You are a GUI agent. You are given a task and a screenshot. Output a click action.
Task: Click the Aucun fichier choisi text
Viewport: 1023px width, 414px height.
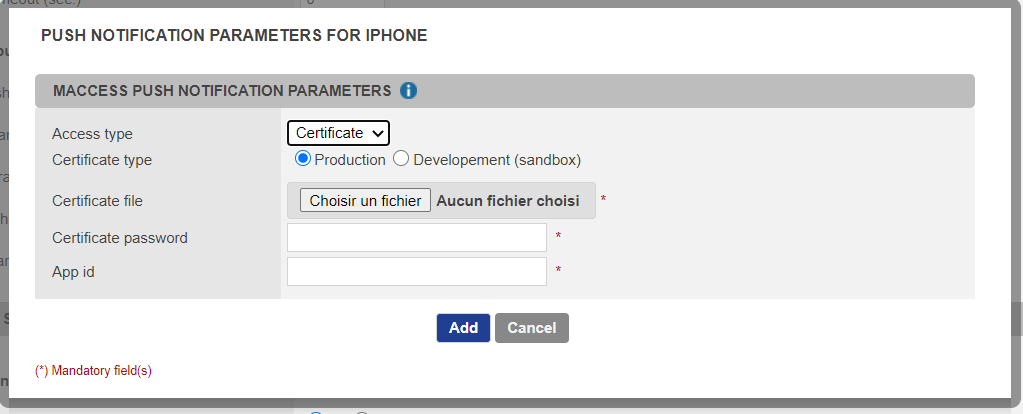[x=508, y=201]
